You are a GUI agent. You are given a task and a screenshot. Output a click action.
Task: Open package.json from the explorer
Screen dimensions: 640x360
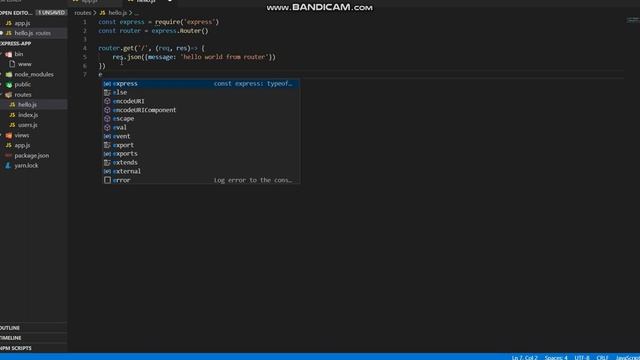(33, 156)
